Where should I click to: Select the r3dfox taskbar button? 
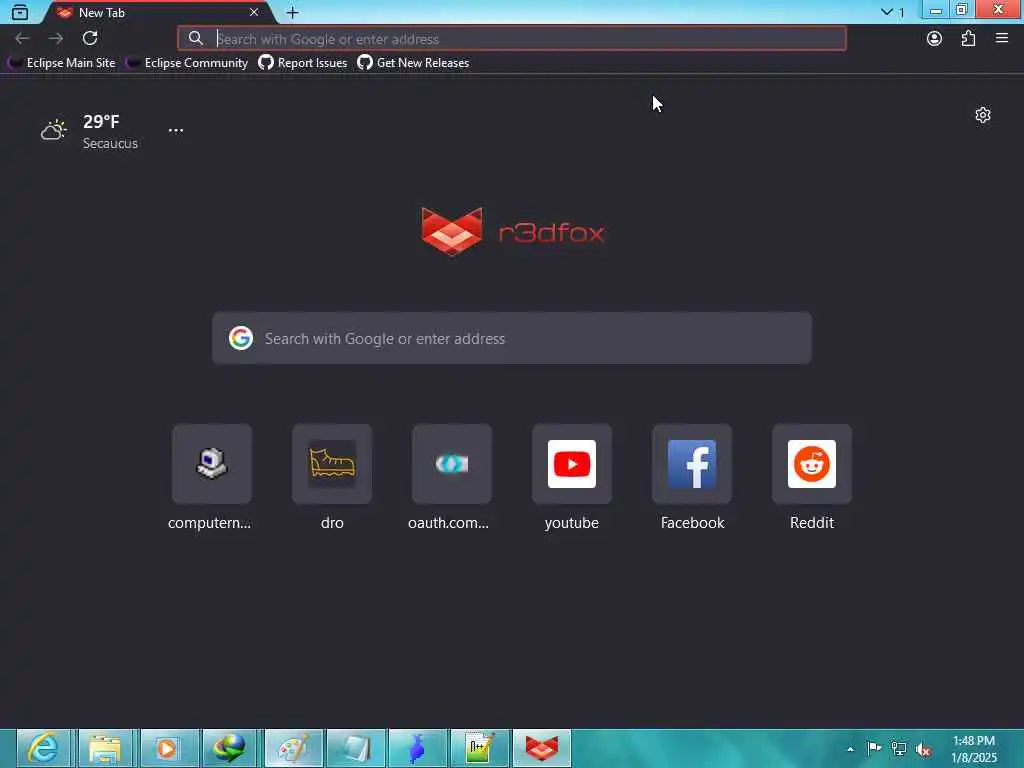tap(541, 748)
